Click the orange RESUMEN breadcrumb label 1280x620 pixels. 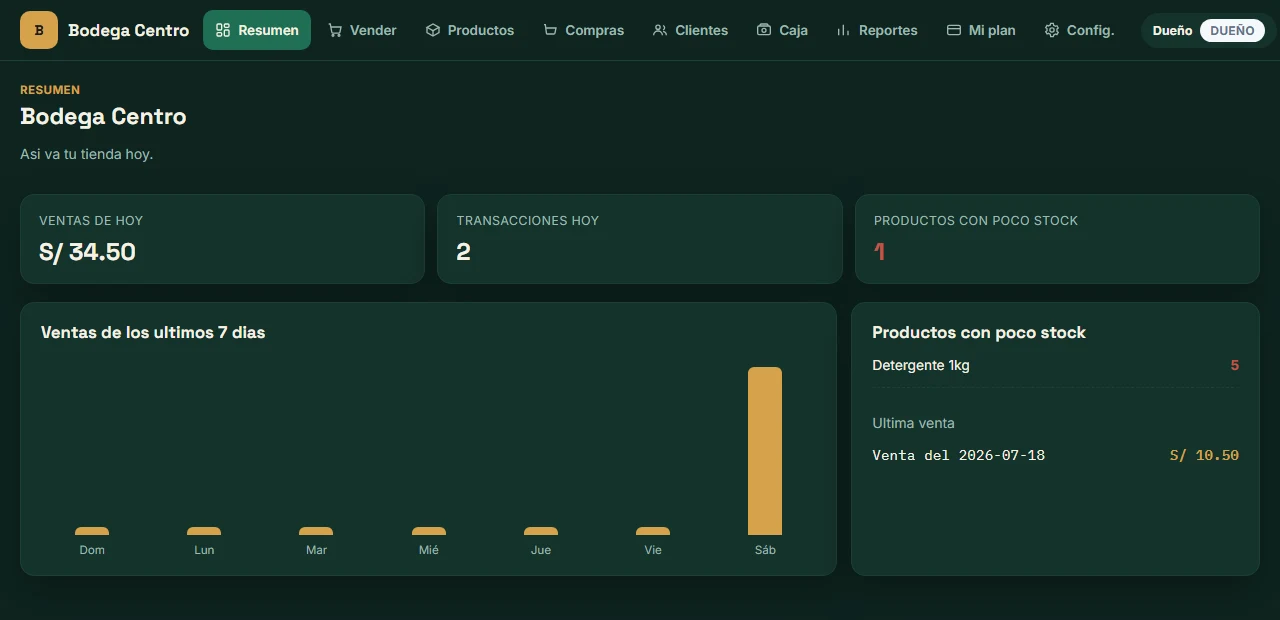50,90
